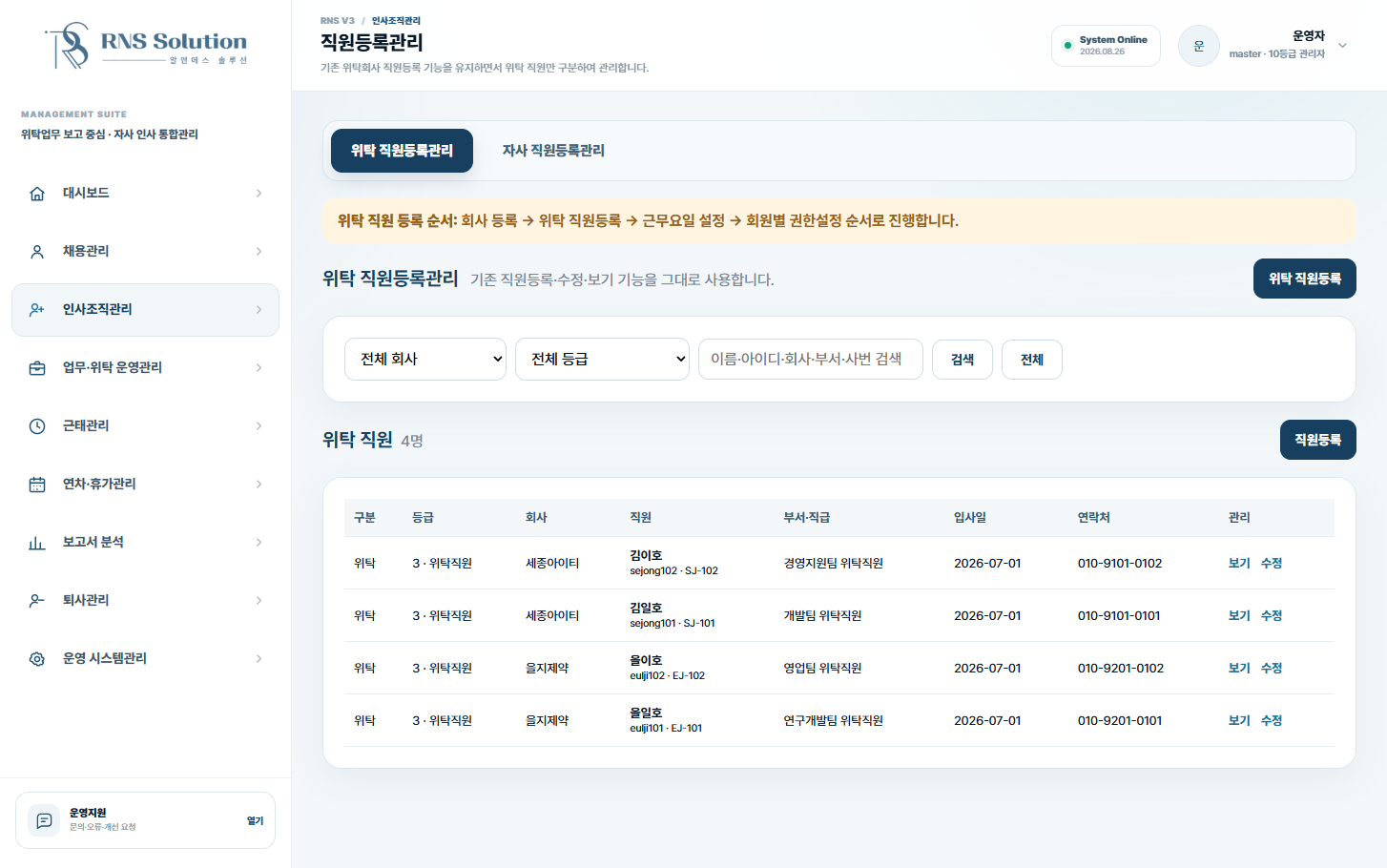Switch to the 위탁 직원등록관리 tab

coord(402,151)
